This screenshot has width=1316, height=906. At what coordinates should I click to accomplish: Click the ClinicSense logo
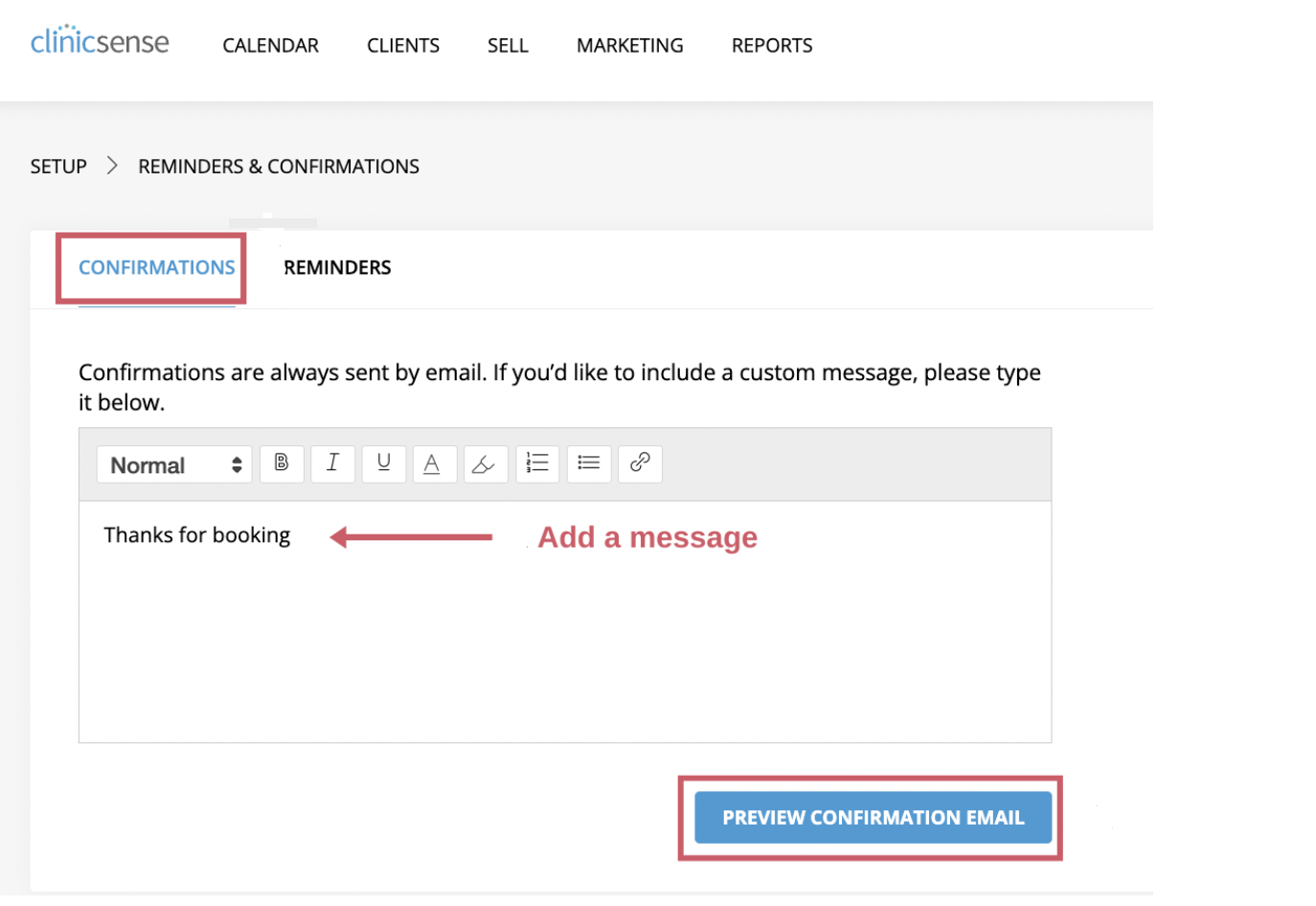pyautogui.click(x=100, y=41)
